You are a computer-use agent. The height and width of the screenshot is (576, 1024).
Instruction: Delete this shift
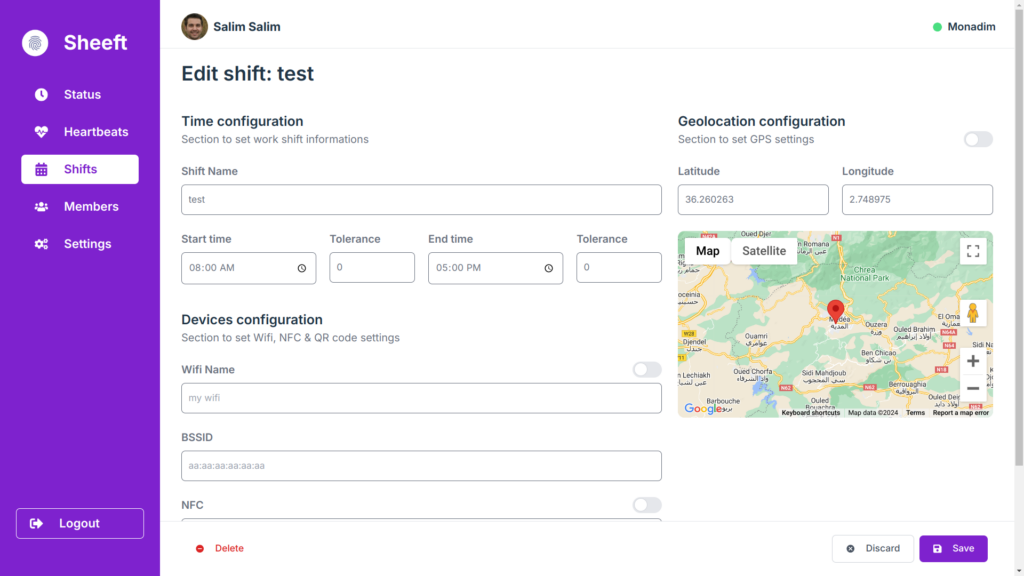coord(220,548)
